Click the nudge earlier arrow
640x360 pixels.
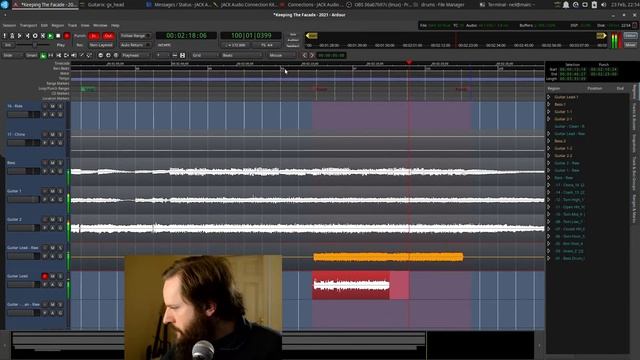pyautogui.click(x=304, y=56)
